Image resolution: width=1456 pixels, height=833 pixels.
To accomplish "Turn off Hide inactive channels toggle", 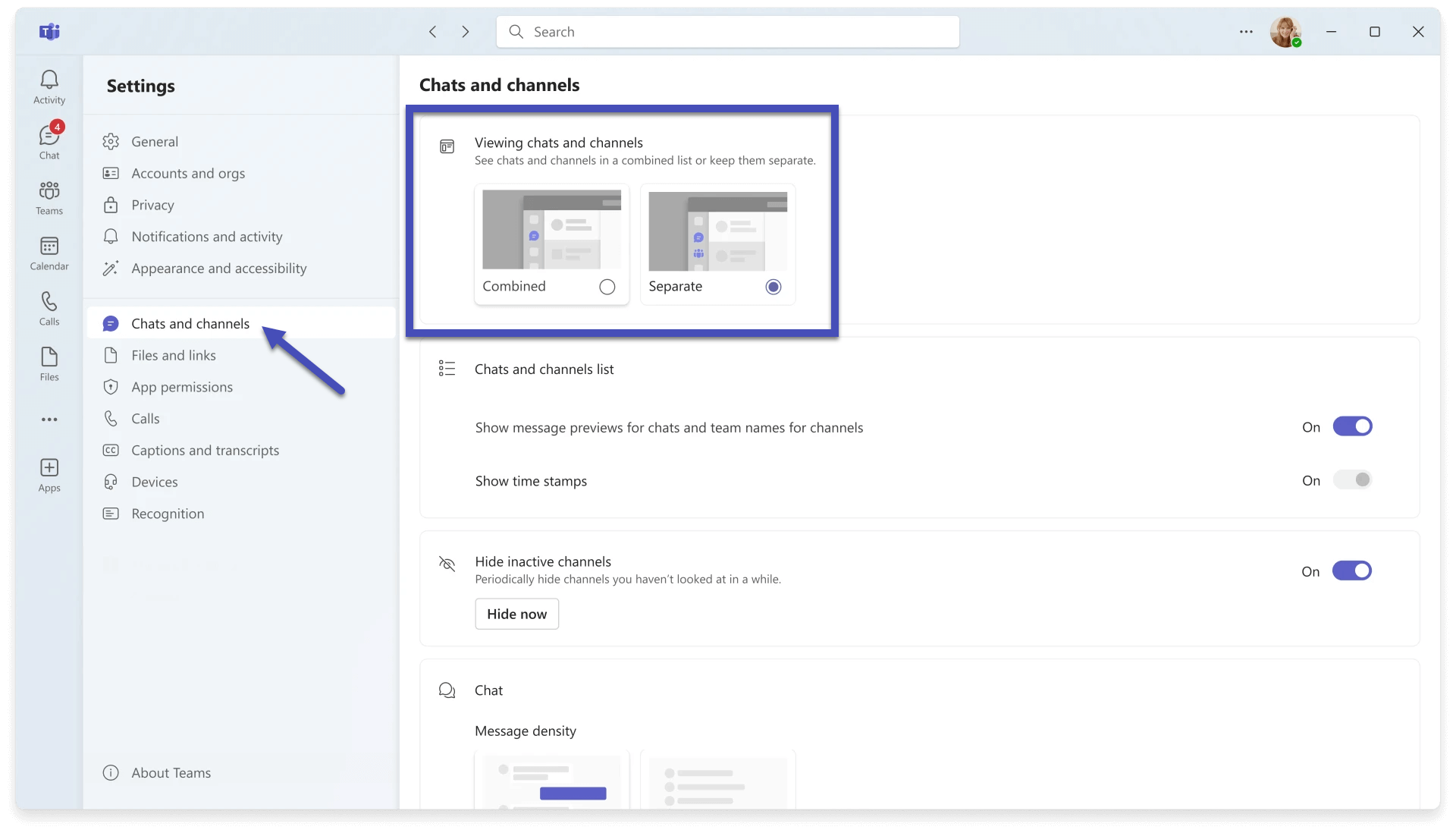I will point(1351,571).
